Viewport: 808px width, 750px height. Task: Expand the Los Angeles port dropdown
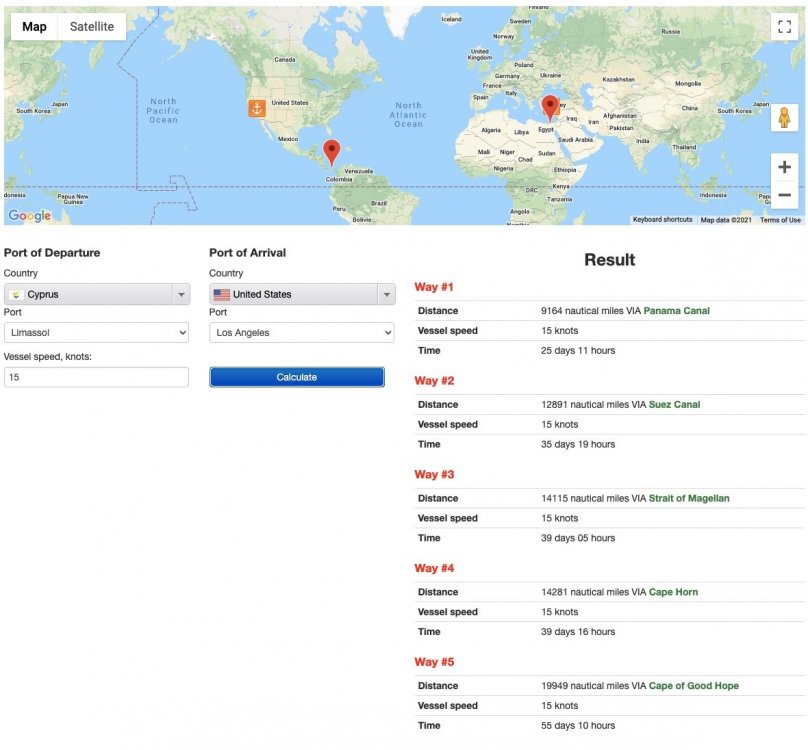pos(301,333)
